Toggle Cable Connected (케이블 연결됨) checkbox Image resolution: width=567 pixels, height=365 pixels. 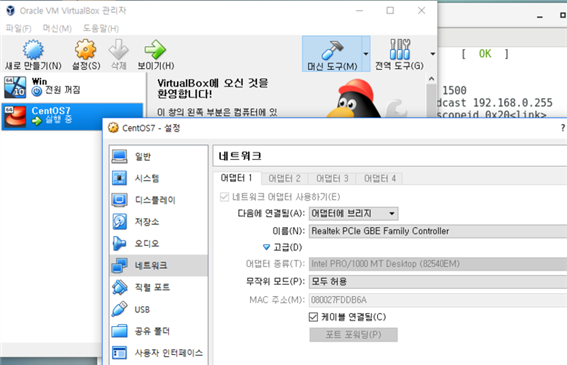pyautogui.click(x=313, y=317)
